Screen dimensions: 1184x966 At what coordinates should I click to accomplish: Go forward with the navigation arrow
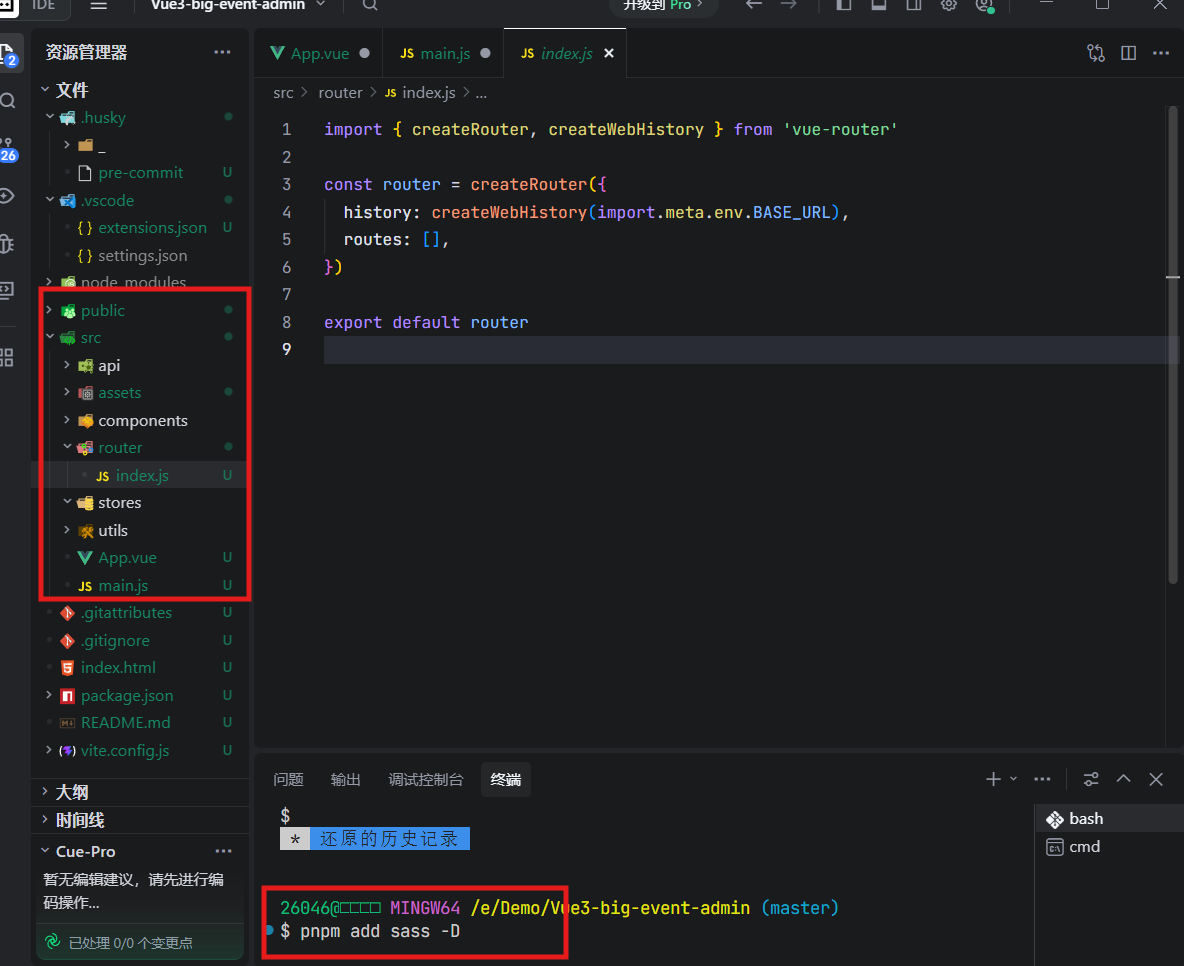[789, 5]
